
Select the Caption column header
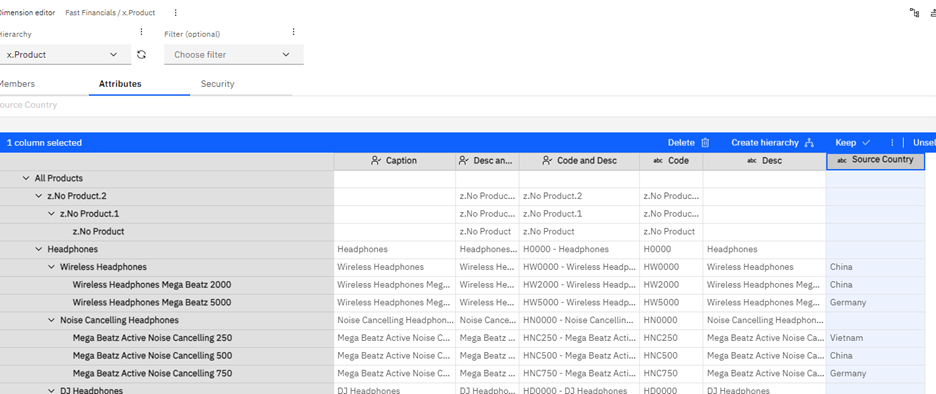pos(395,161)
